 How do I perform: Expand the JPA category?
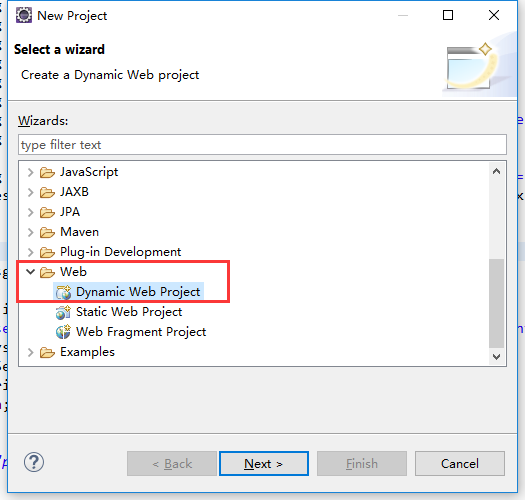(x=30, y=212)
